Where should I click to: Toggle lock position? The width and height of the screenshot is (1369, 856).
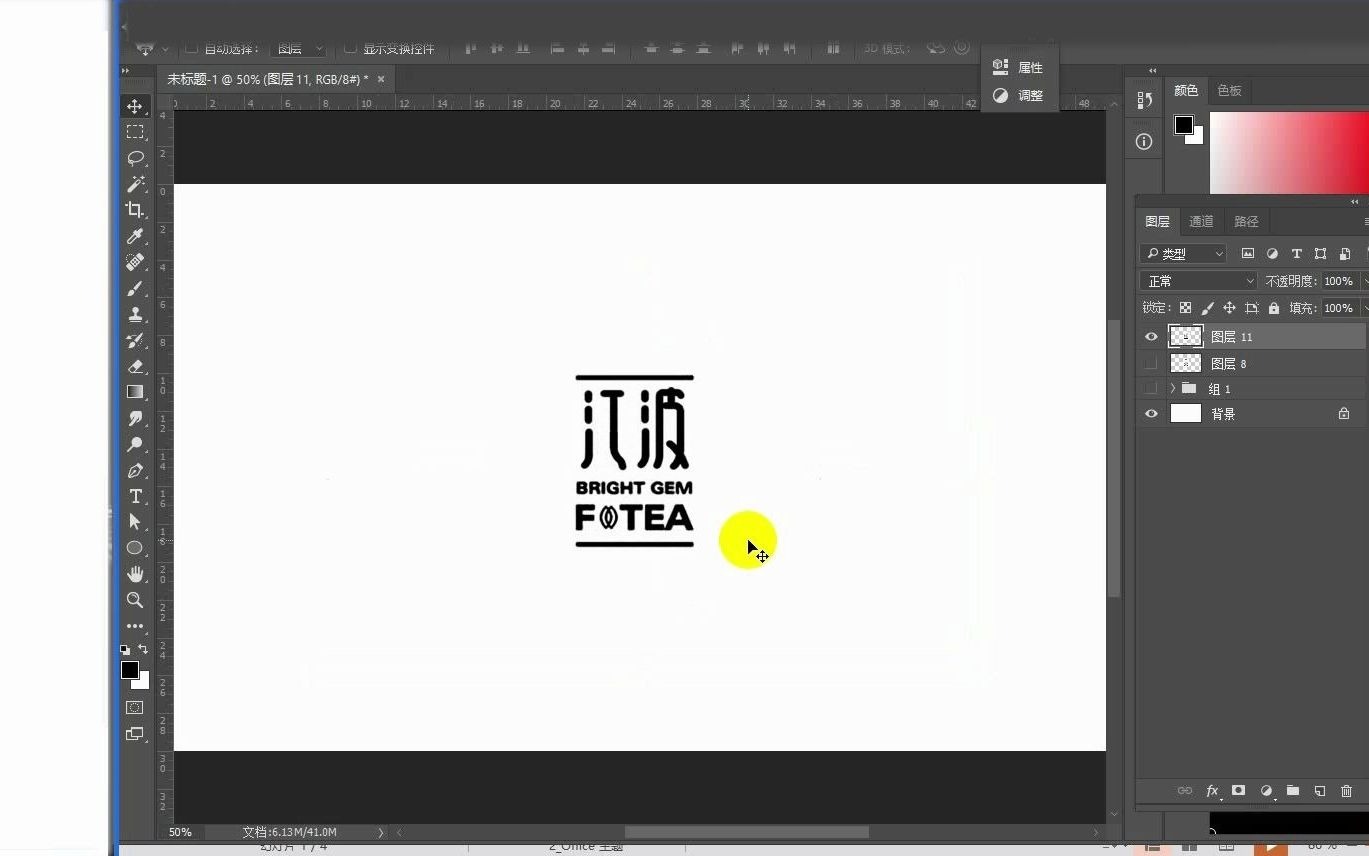pos(1229,308)
